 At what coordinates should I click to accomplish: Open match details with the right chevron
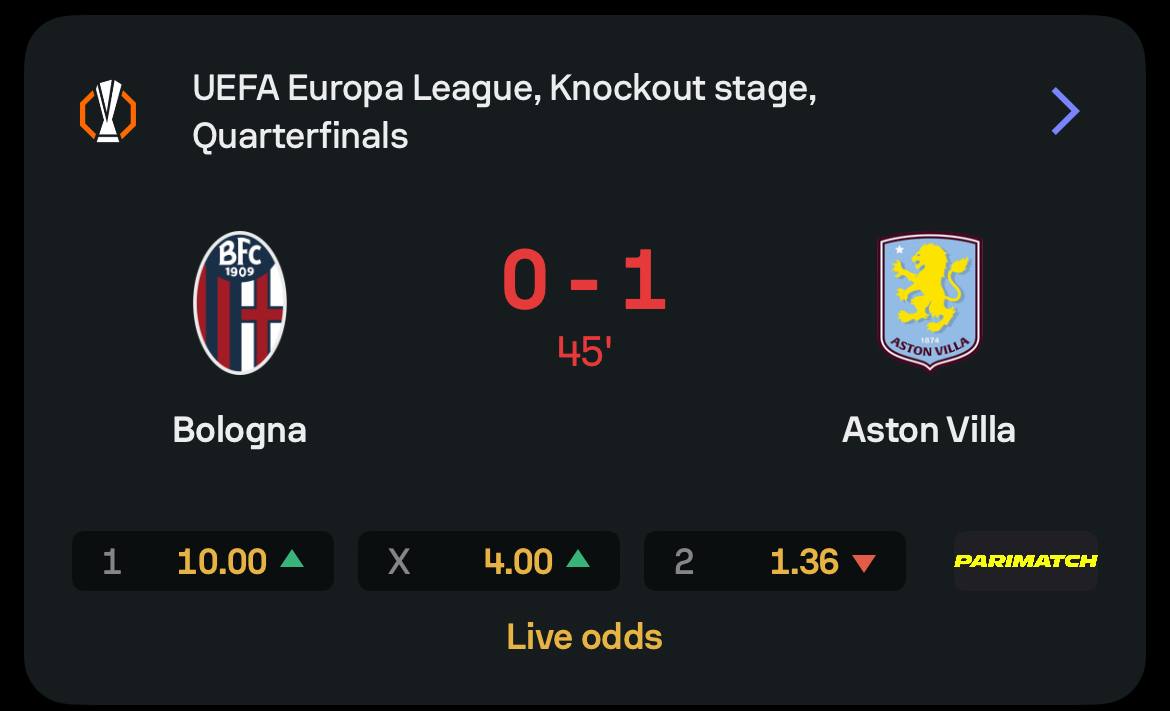pos(1065,111)
